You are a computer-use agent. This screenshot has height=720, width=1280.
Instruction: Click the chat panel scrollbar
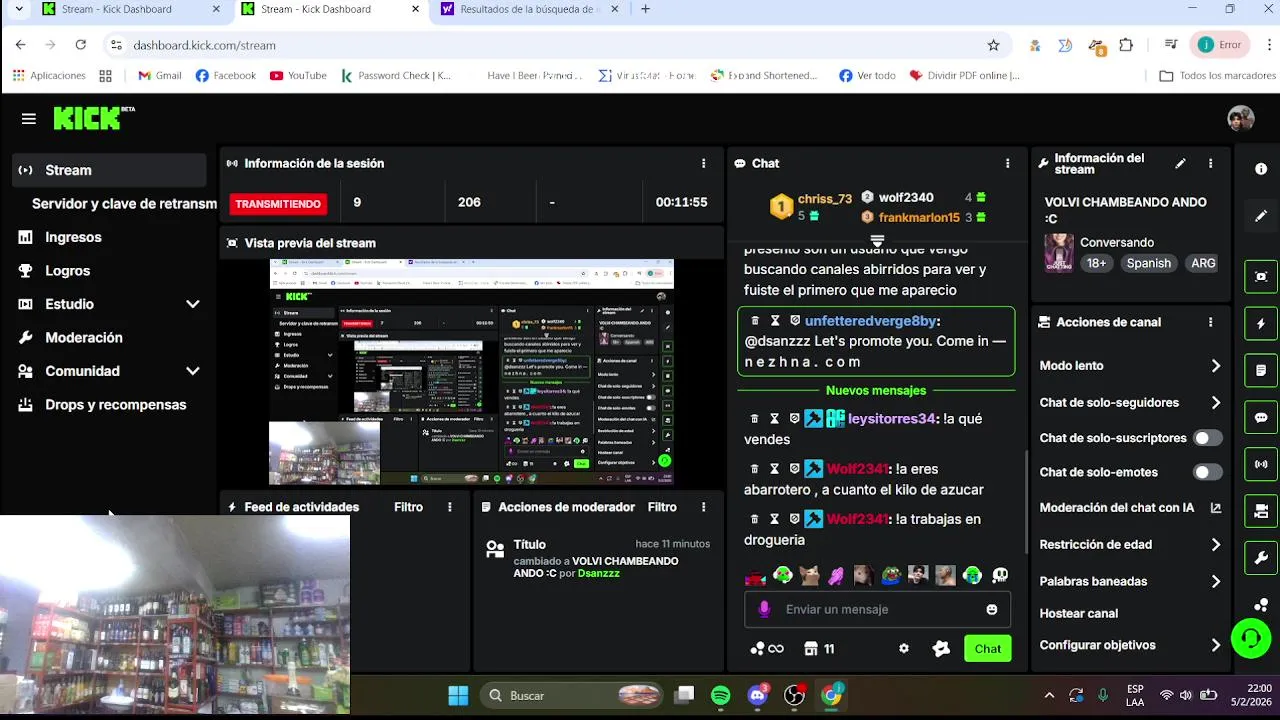1026,500
